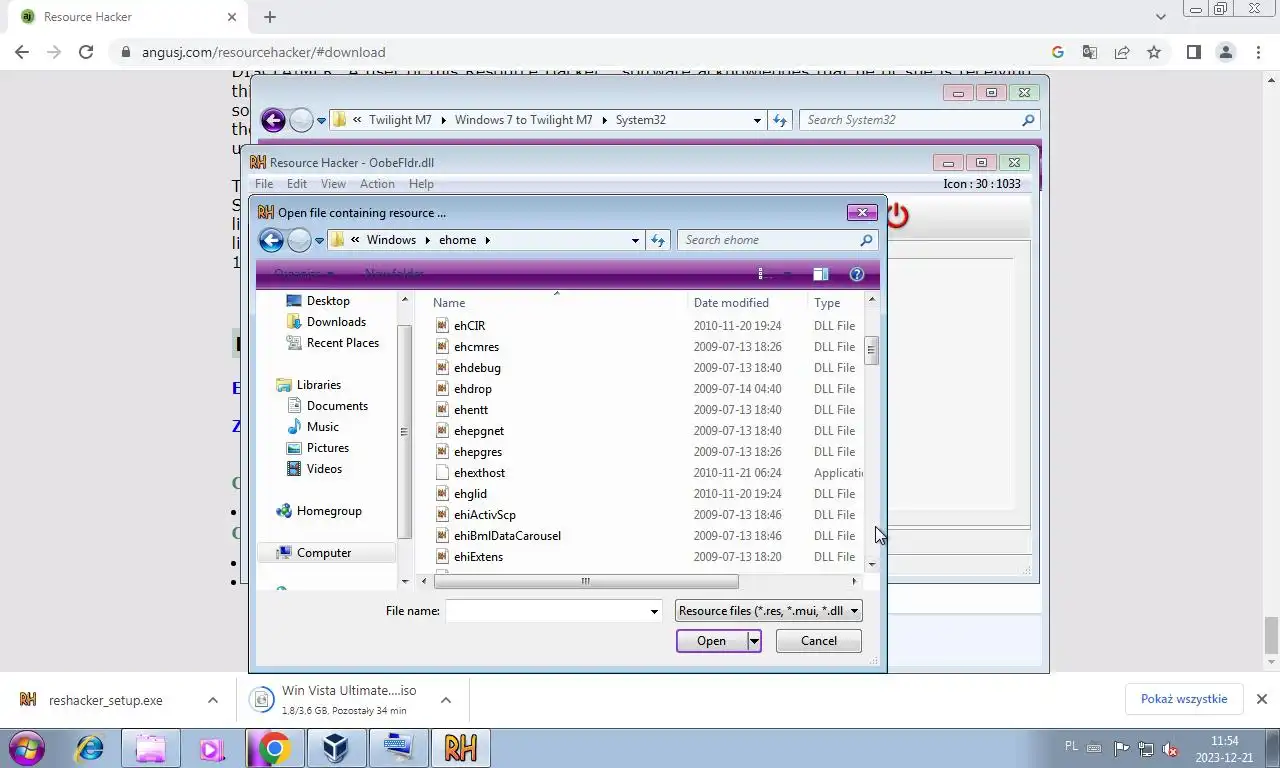Select the file ehcmres
The width and height of the screenshot is (1280, 768).
(x=476, y=347)
